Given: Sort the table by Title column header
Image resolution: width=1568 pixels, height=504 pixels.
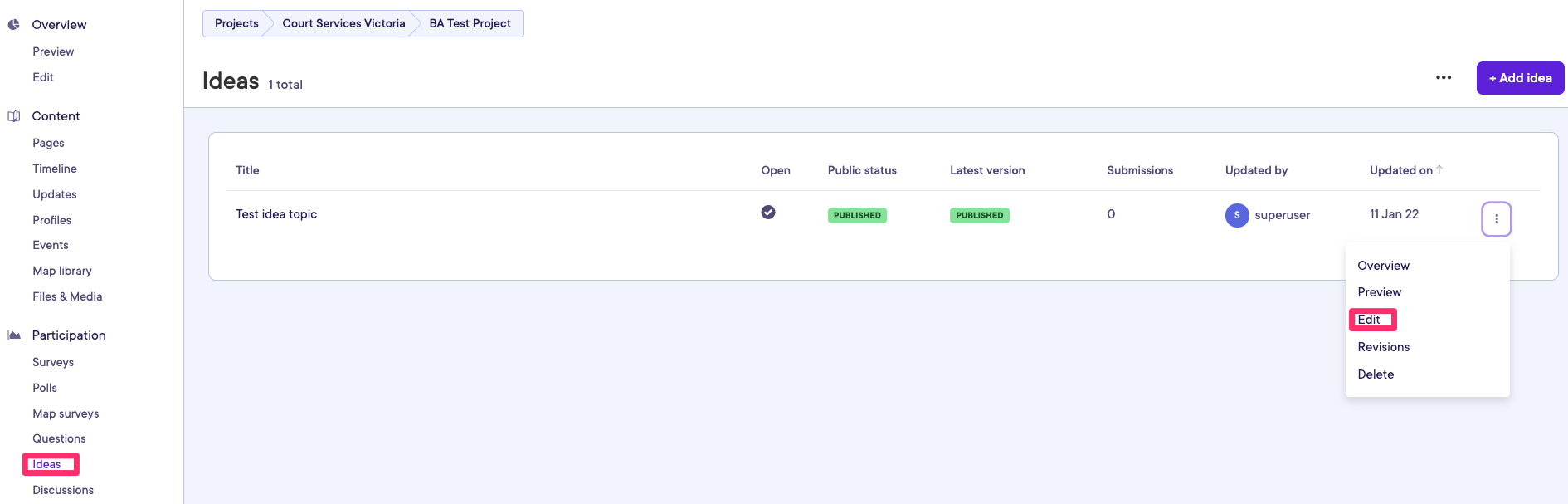Looking at the screenshot, I should coord(247,170).
